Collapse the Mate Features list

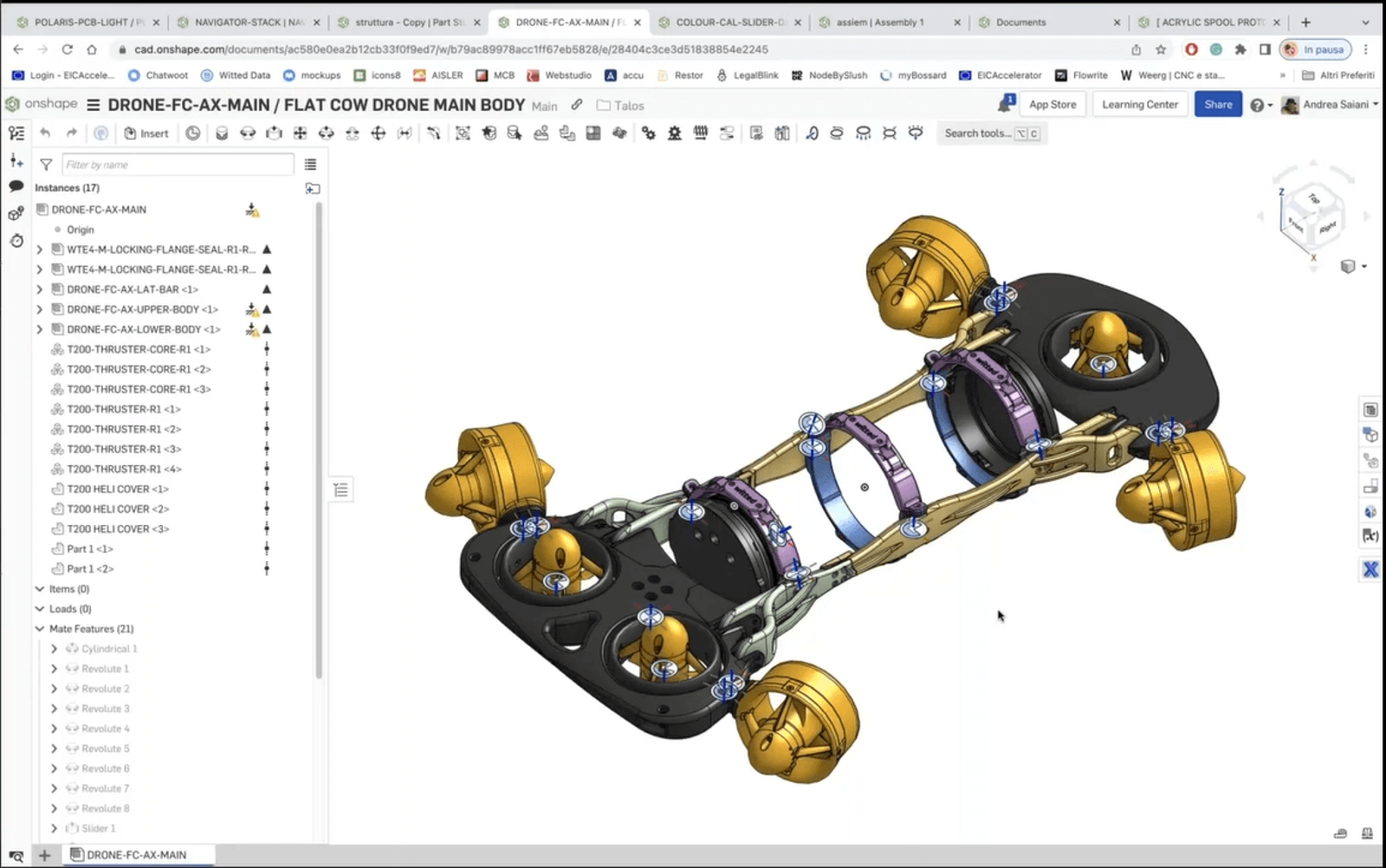tap(40, 628)
